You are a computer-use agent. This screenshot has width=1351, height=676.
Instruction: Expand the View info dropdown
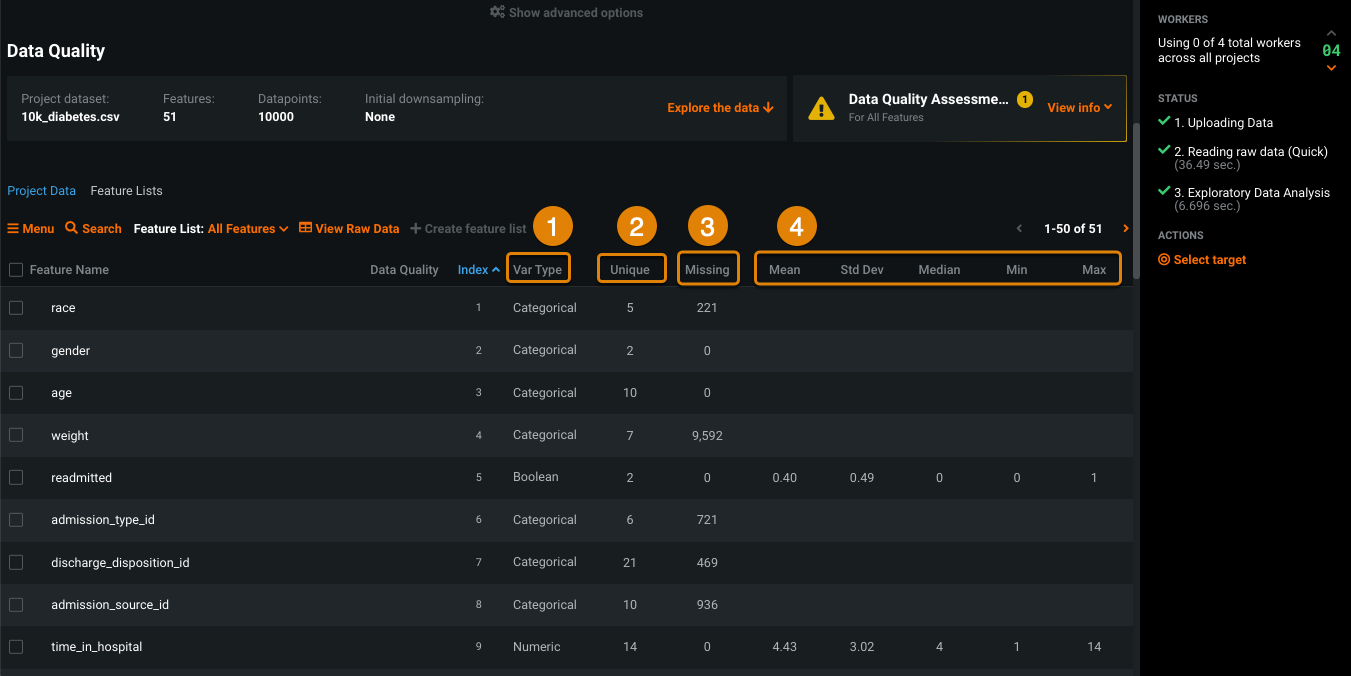pos(1080,108)
